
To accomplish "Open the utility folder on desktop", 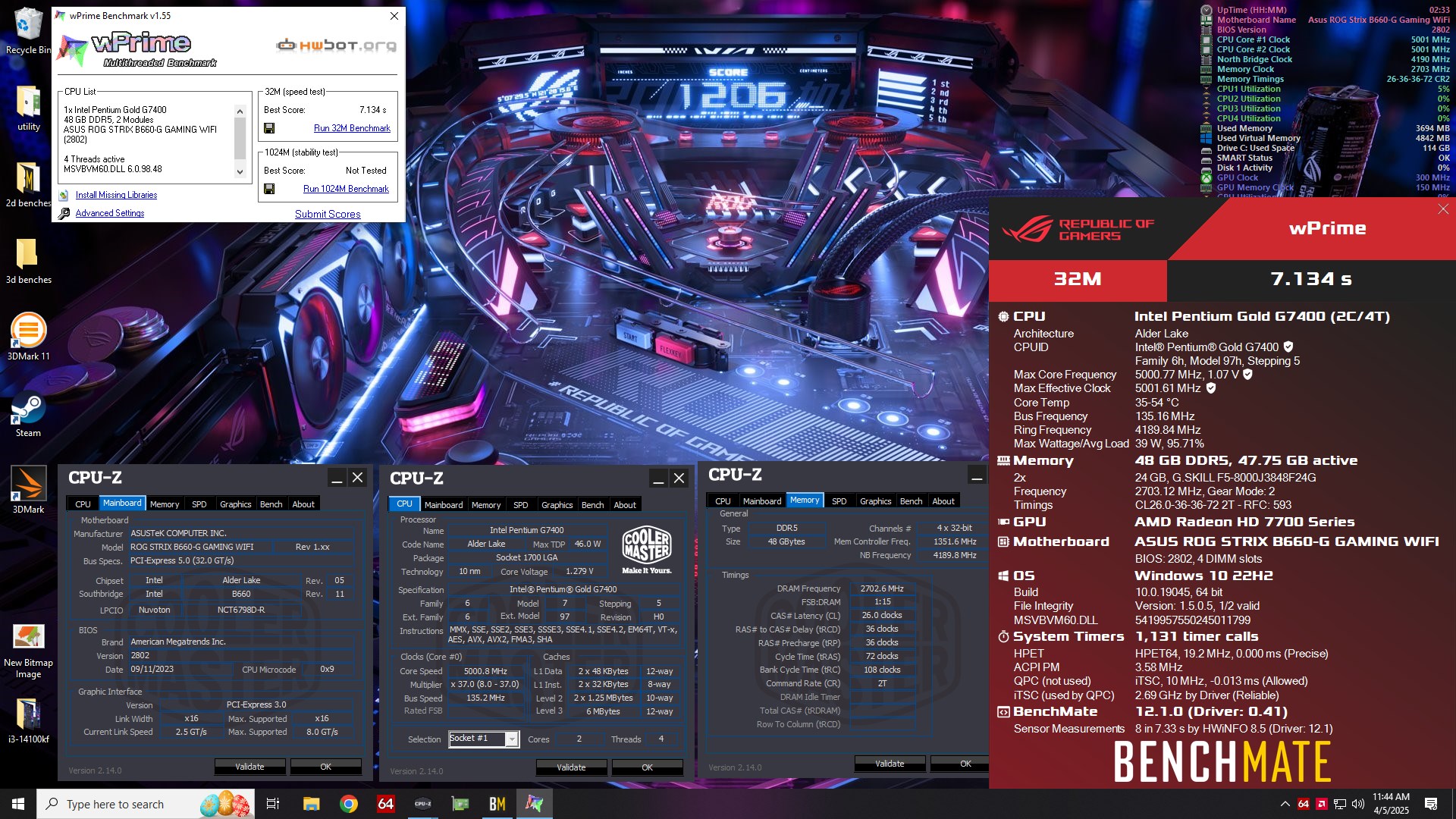I will 28,107.
